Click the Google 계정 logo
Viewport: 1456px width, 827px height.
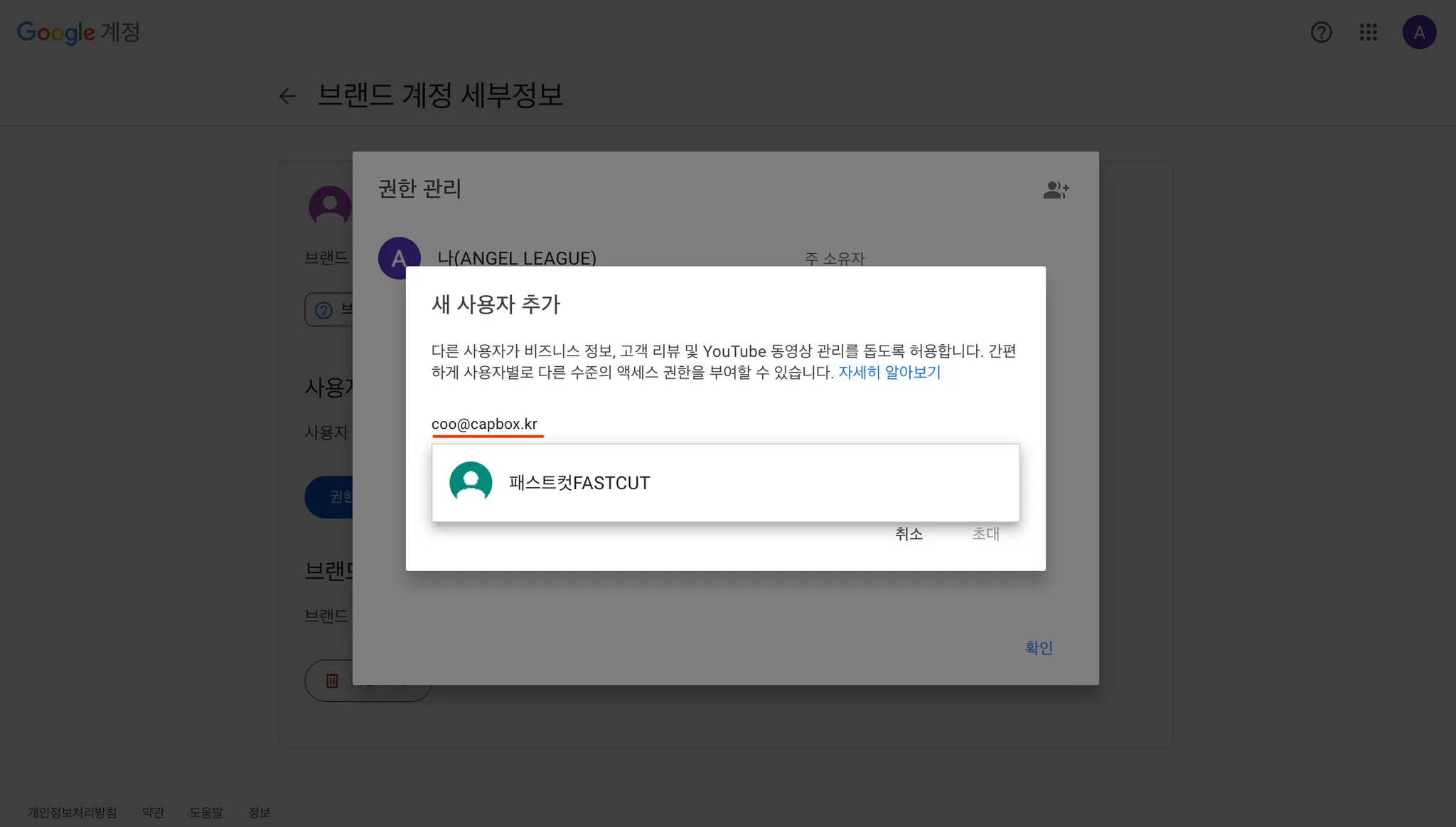(78, 32)
